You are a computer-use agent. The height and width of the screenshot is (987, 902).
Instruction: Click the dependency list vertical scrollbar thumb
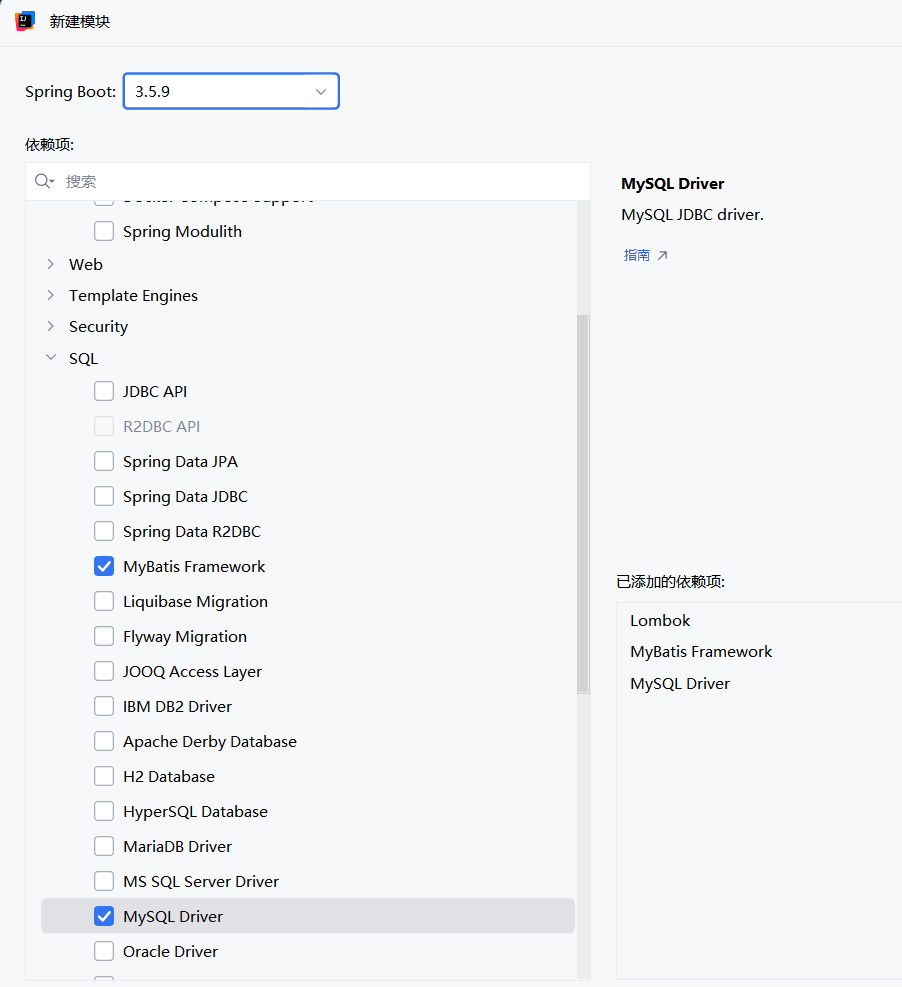click(583, 504)
